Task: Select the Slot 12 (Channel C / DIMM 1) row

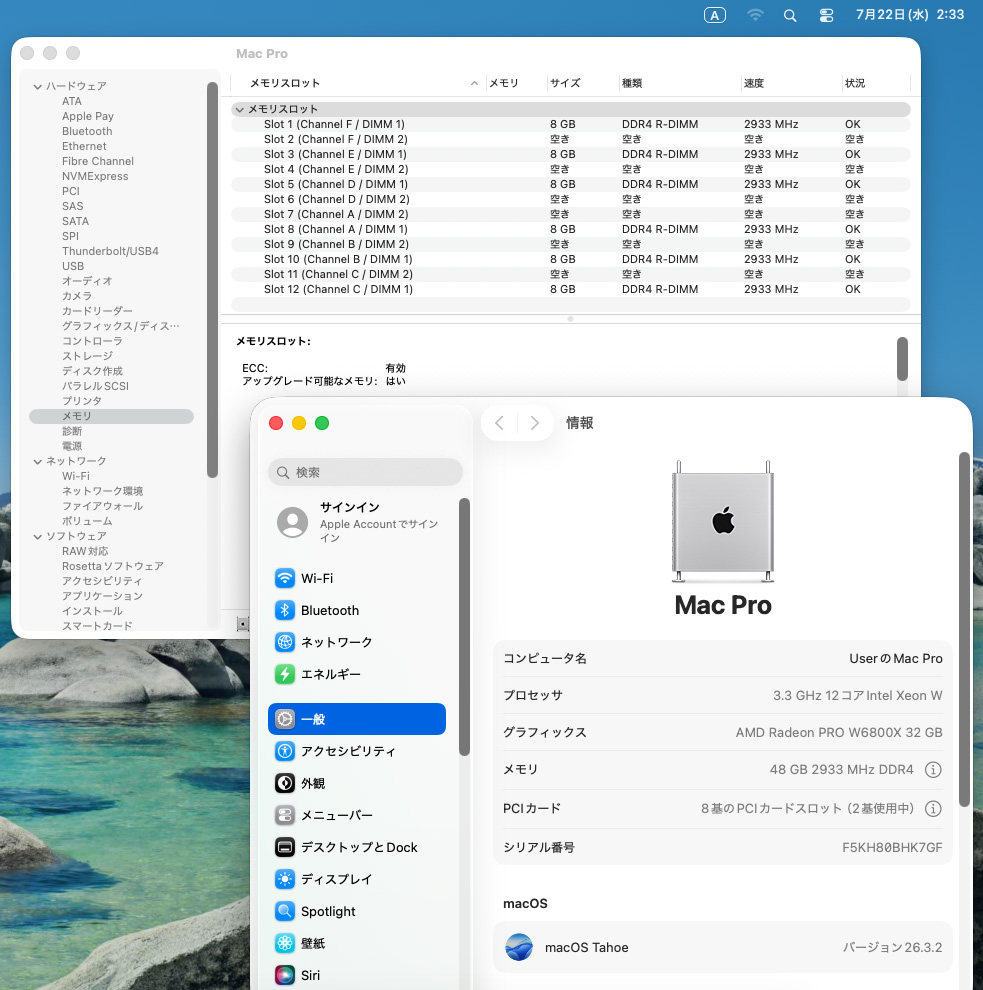Action: (571, 289)
